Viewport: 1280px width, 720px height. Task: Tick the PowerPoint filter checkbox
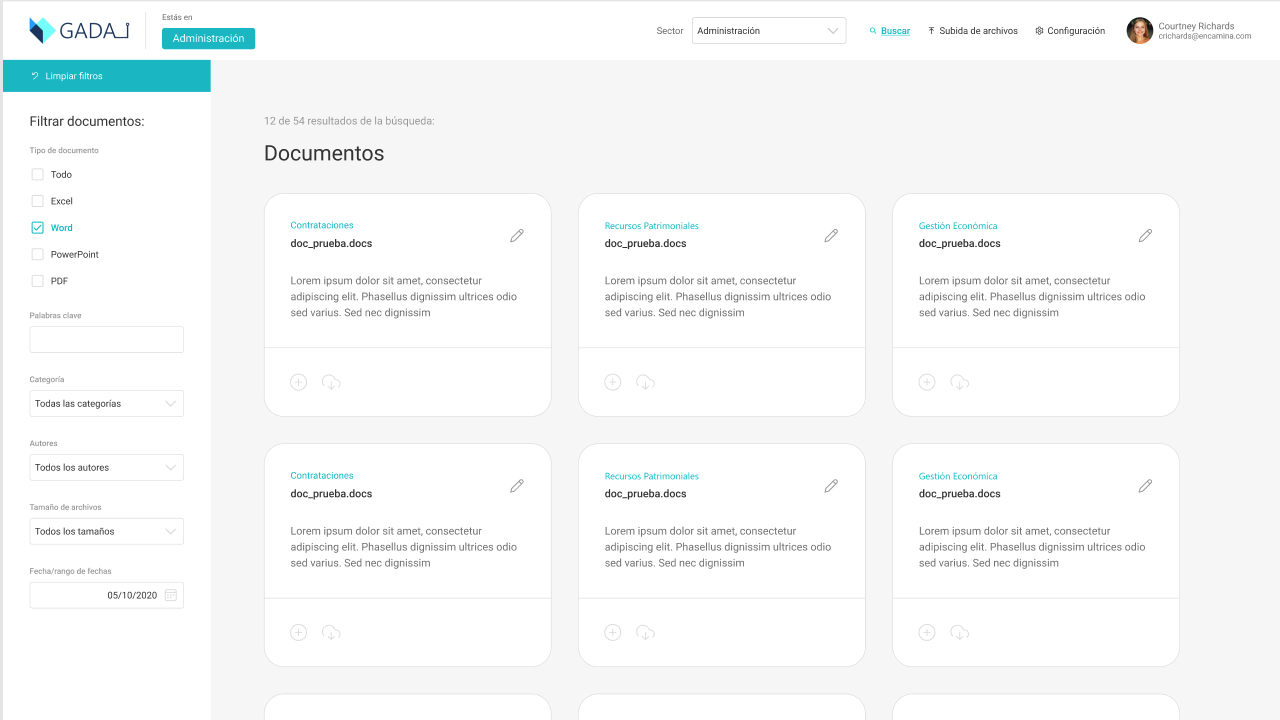(37, 254)
